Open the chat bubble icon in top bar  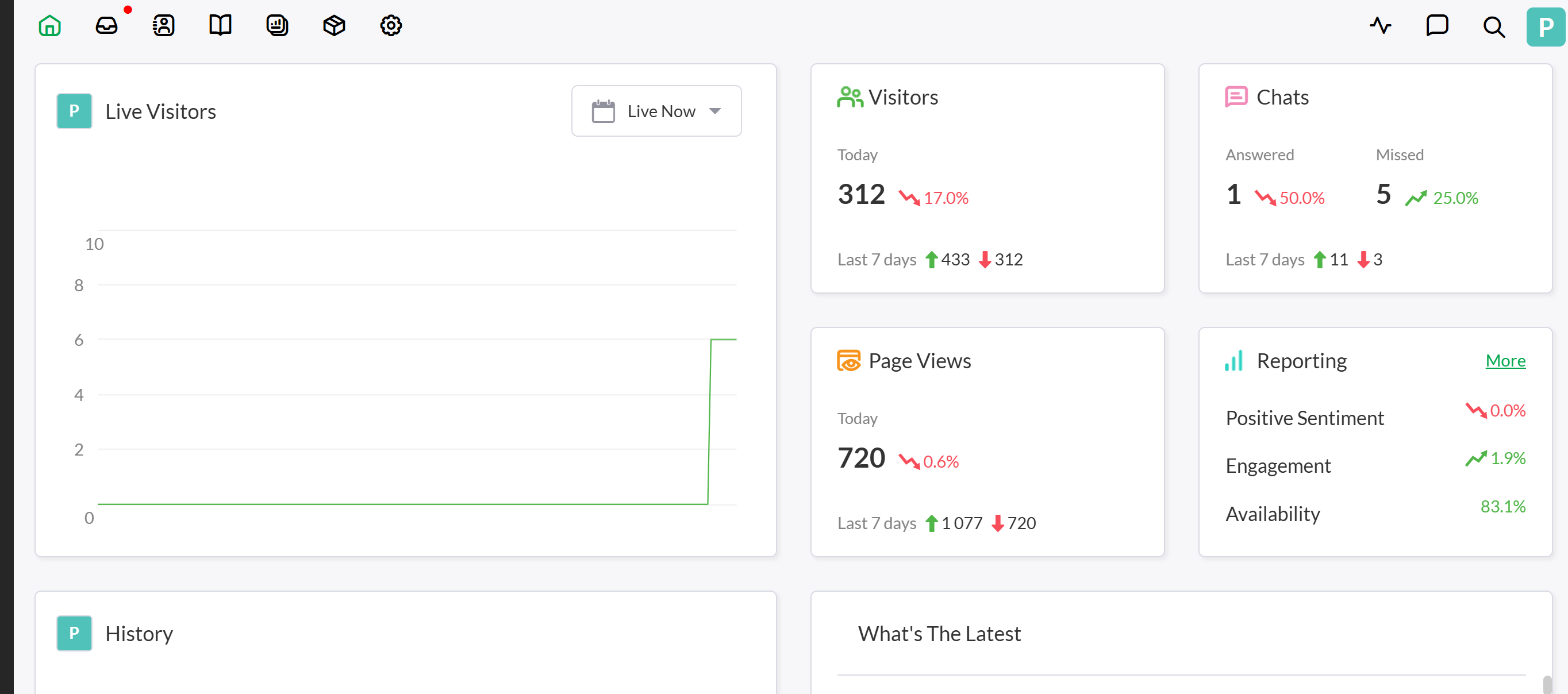pyautogui.click(x=1437, y=25)
